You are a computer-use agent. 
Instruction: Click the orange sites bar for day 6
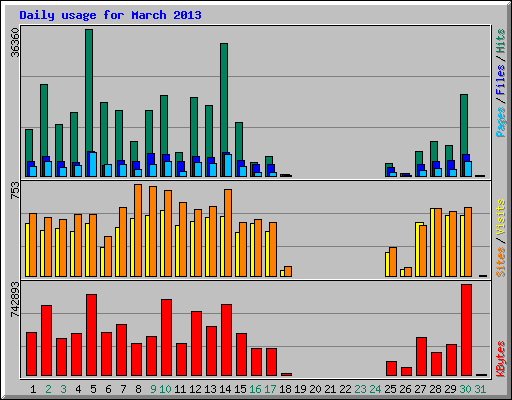[x=108, y=256]
